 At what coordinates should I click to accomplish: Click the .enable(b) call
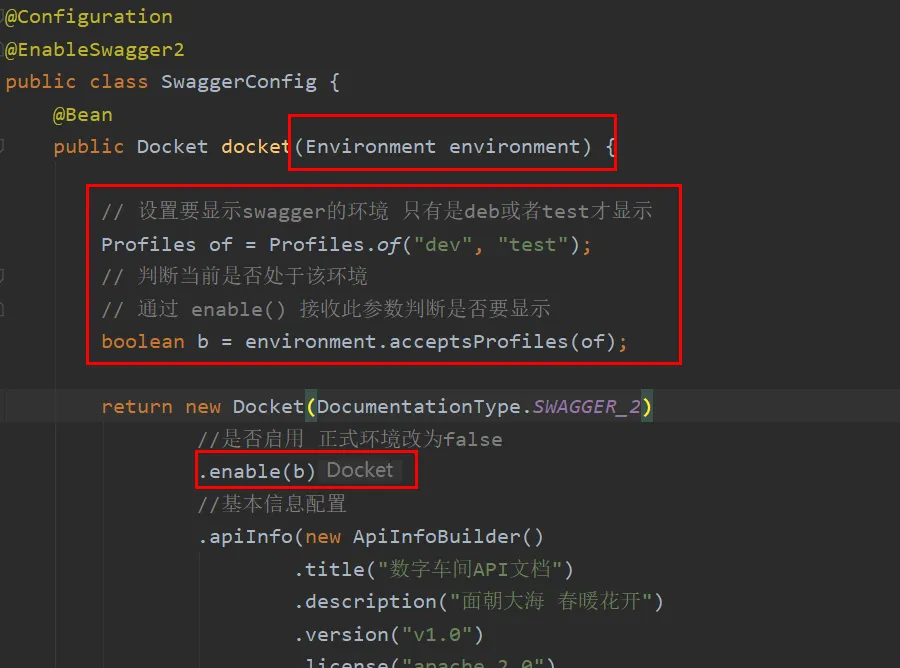(x=257, y=472)
